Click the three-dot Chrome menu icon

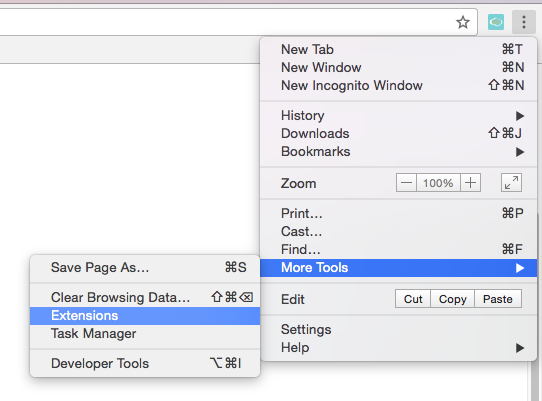point(524,22)
